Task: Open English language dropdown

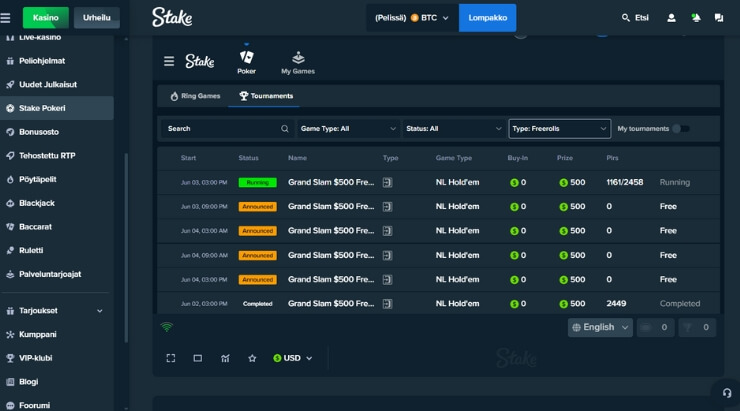Action: (600, 327)
